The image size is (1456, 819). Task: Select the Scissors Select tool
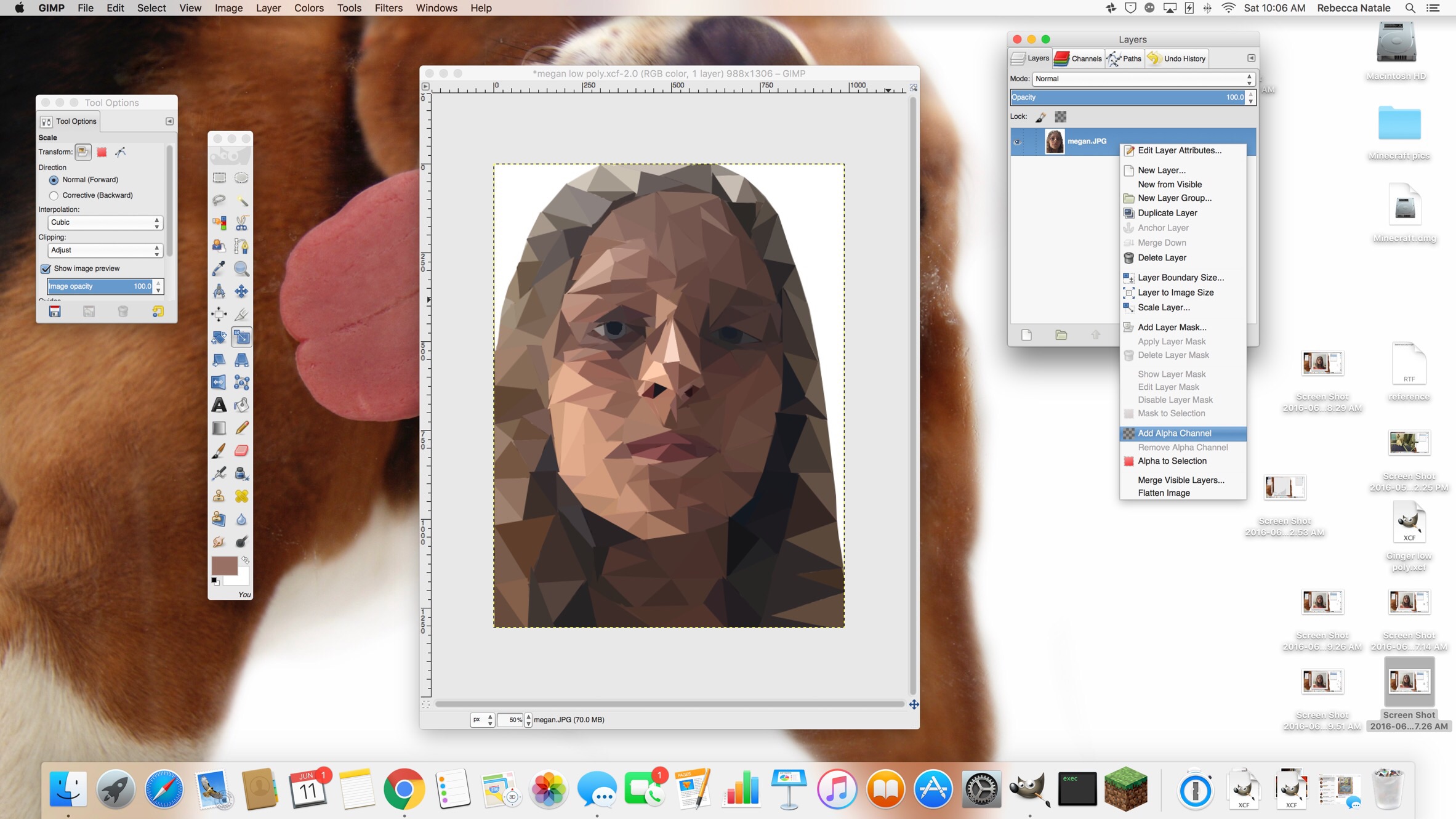tap(241, 223)
